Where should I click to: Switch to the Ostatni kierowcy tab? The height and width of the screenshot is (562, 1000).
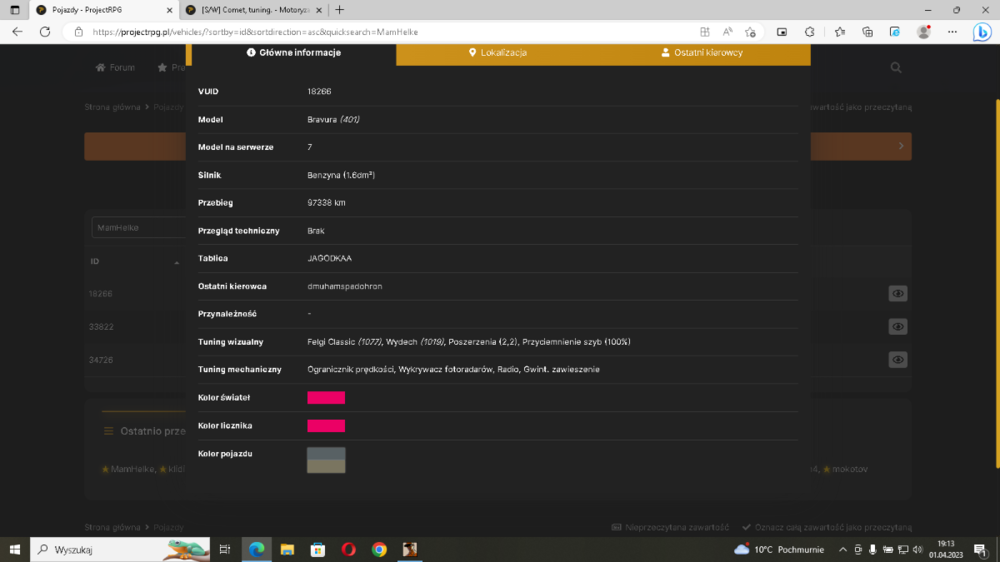(x=702, y=53)
